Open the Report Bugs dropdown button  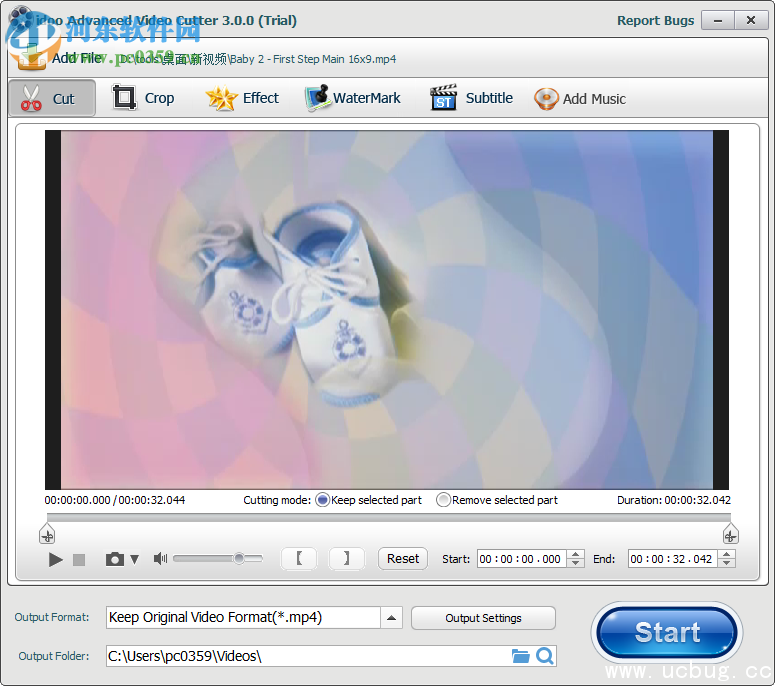tap(716, 20)
